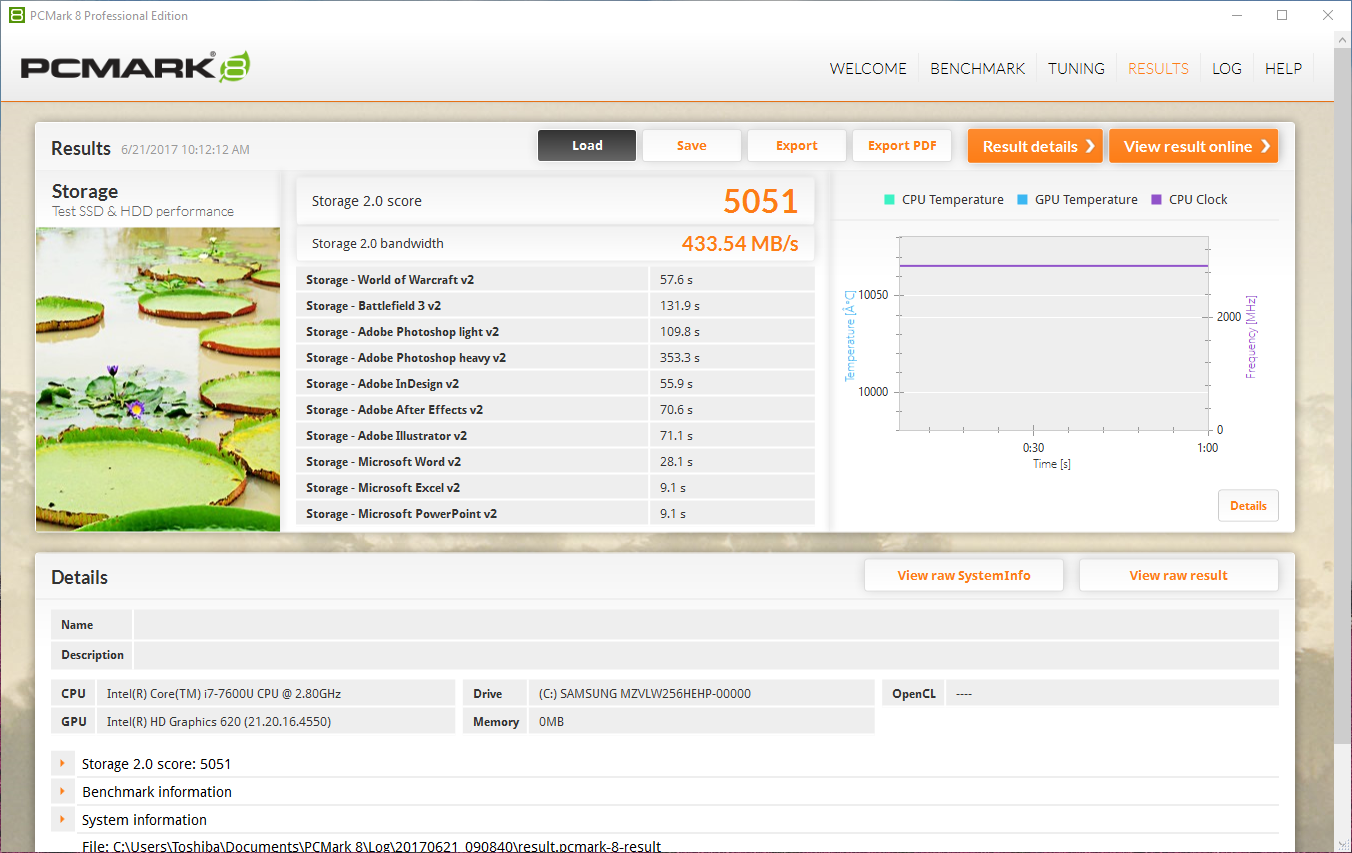Screen dimensions: 1352x853
Task: Click the 433.54 MB/s bandwidth value
Action: [740, 244]
